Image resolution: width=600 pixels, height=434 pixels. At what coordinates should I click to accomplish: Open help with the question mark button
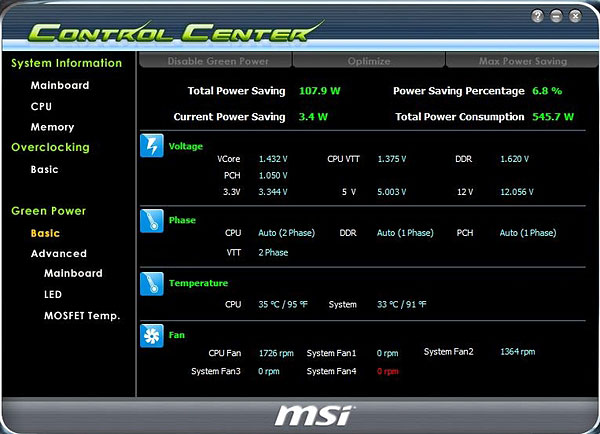(x=538, y=16)
